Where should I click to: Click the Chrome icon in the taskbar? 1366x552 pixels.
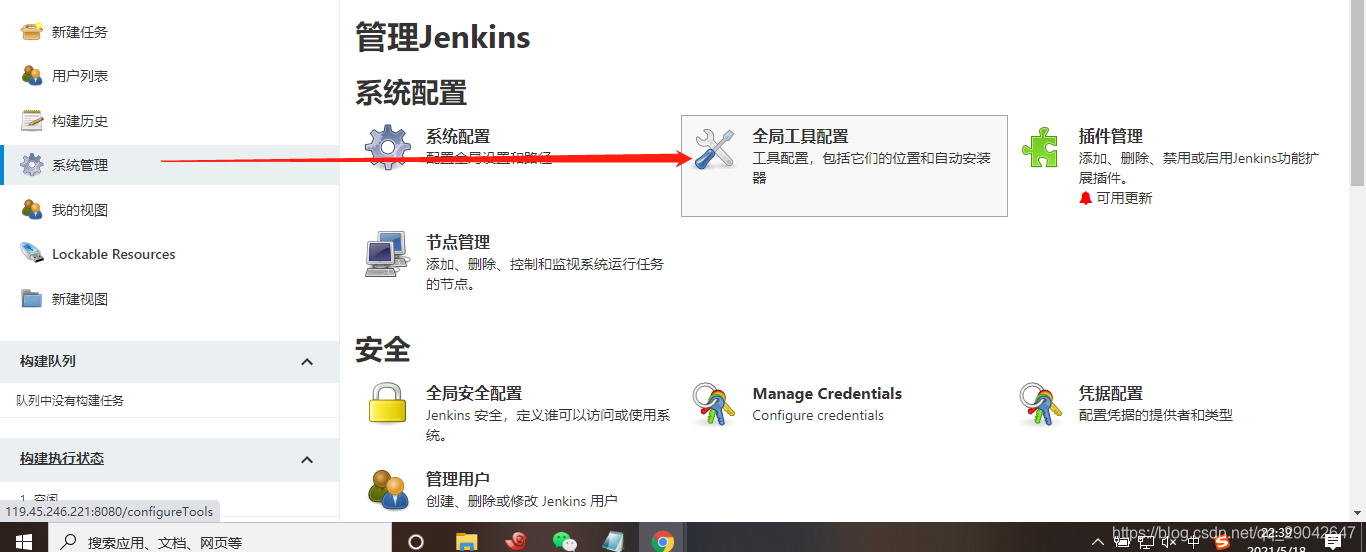tap(662, 541)
